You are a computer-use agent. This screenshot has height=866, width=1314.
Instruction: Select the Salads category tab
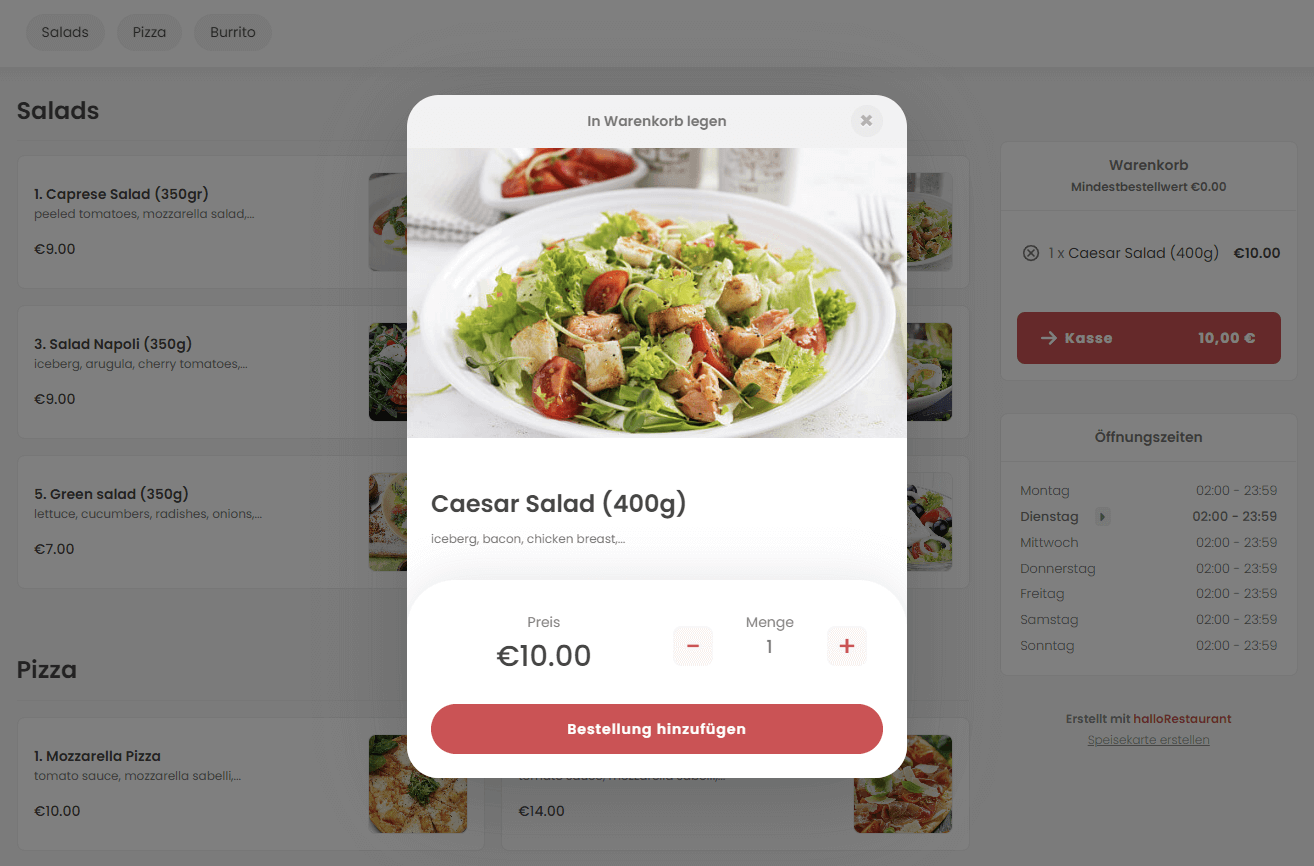(x=65, y=32)
